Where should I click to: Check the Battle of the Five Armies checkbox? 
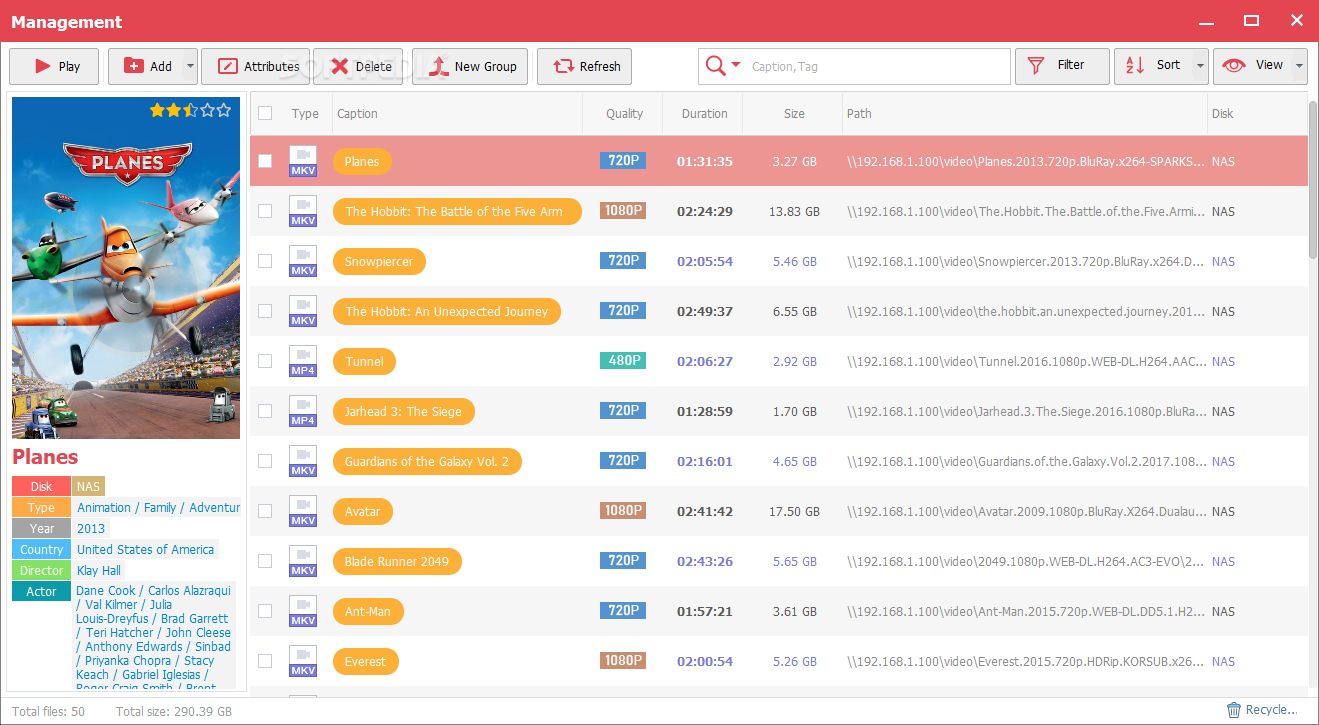(265, 211)
